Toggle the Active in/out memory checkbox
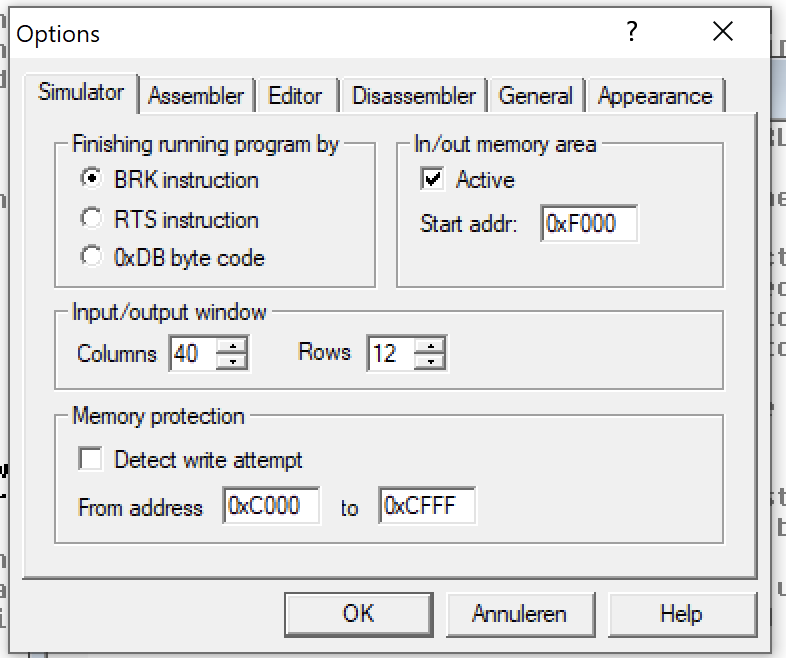 coord(433,180)
